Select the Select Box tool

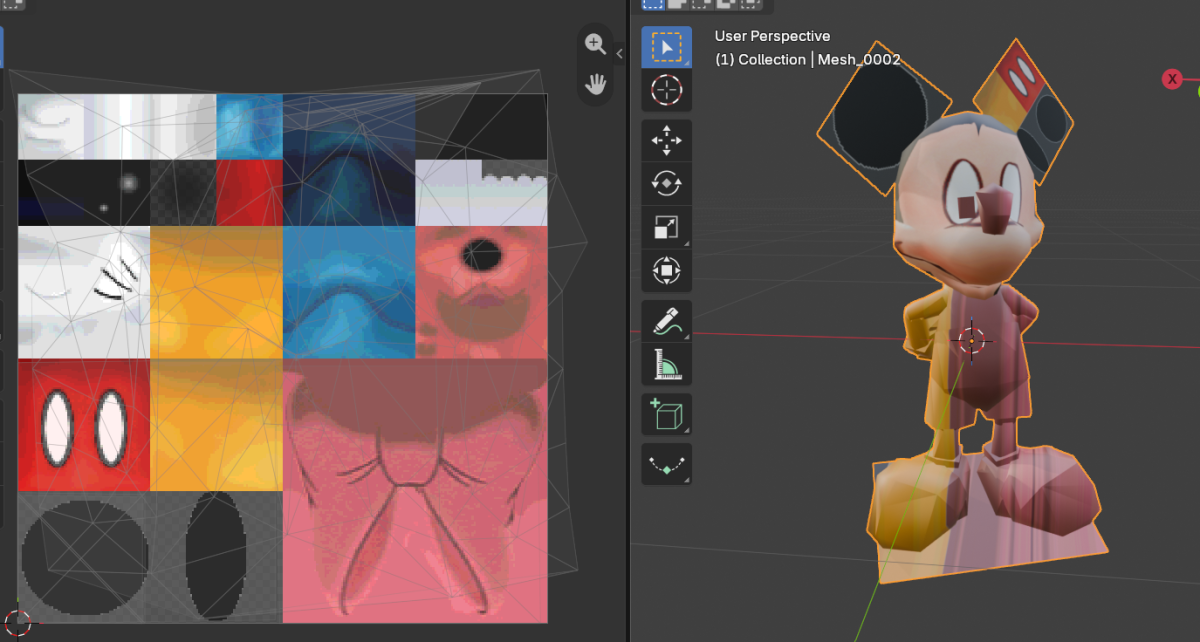[x=666, y=47]
